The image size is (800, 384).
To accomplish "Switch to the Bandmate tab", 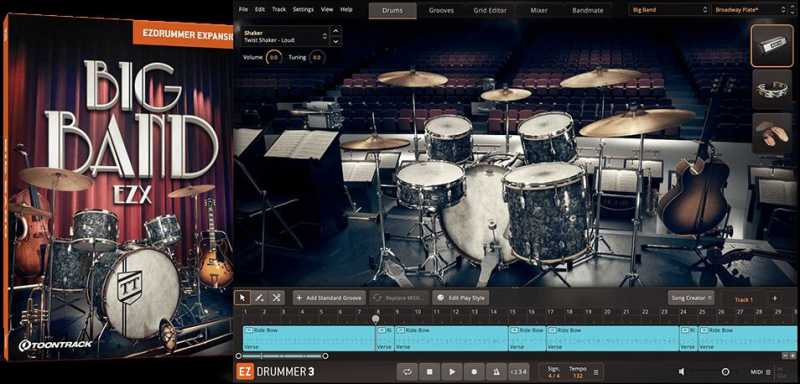I will (x=588, y=10).
